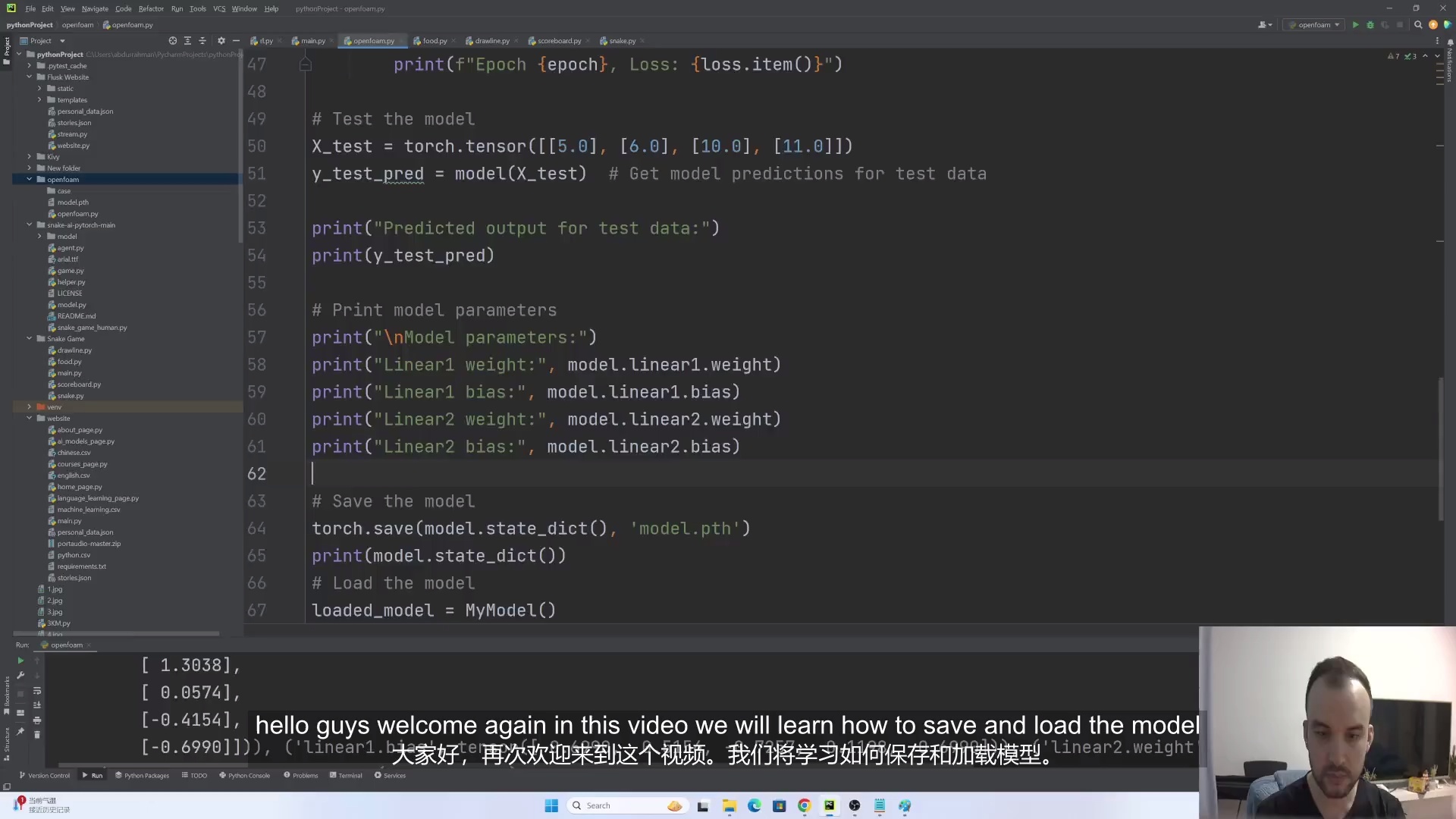Open the Python Console
The height and width of the screenshot is (819, 1456).
coord(244,775)
